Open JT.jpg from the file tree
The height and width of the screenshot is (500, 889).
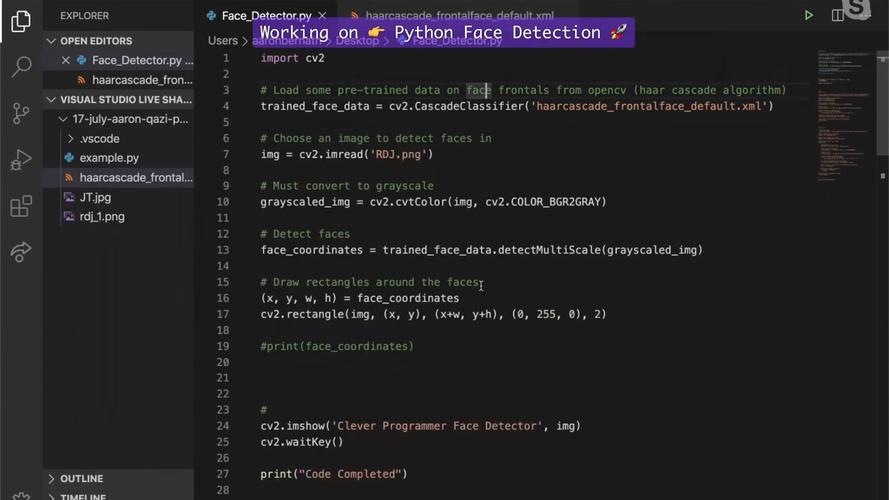[x=95, y=197]
